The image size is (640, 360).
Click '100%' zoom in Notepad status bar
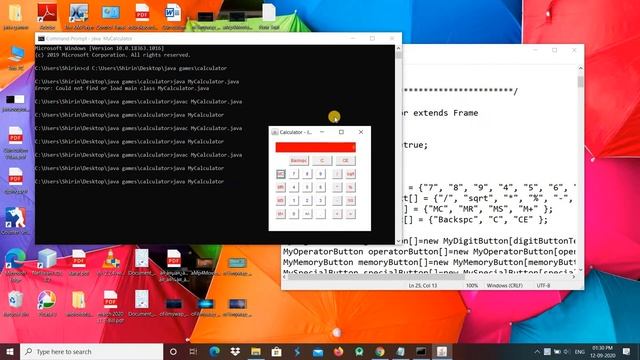click(472, 286)
